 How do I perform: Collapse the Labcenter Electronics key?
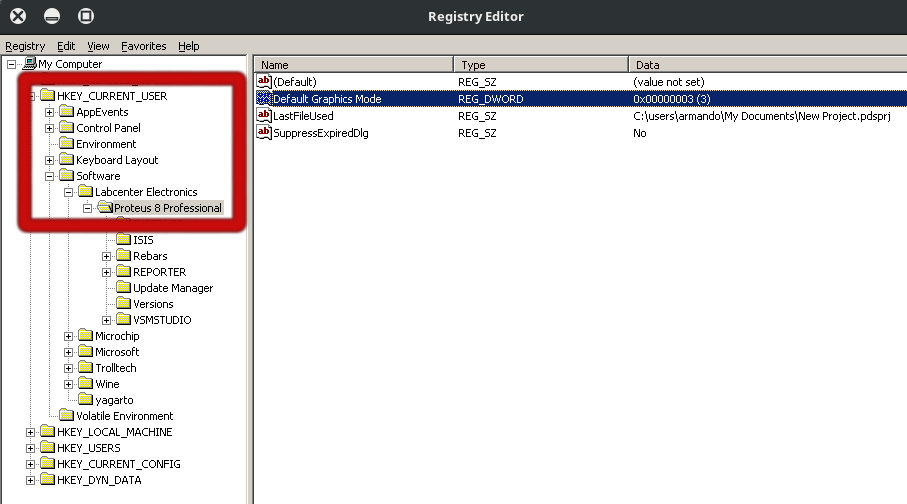coord(68,192)
